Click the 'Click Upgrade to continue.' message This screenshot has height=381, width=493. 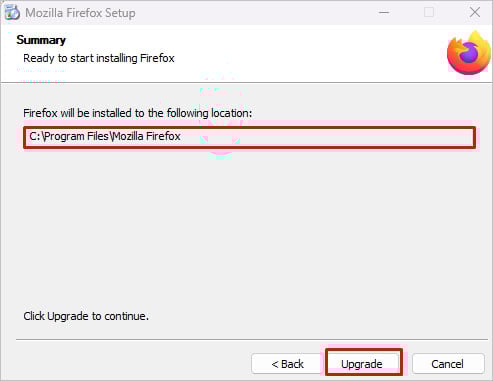86,316
